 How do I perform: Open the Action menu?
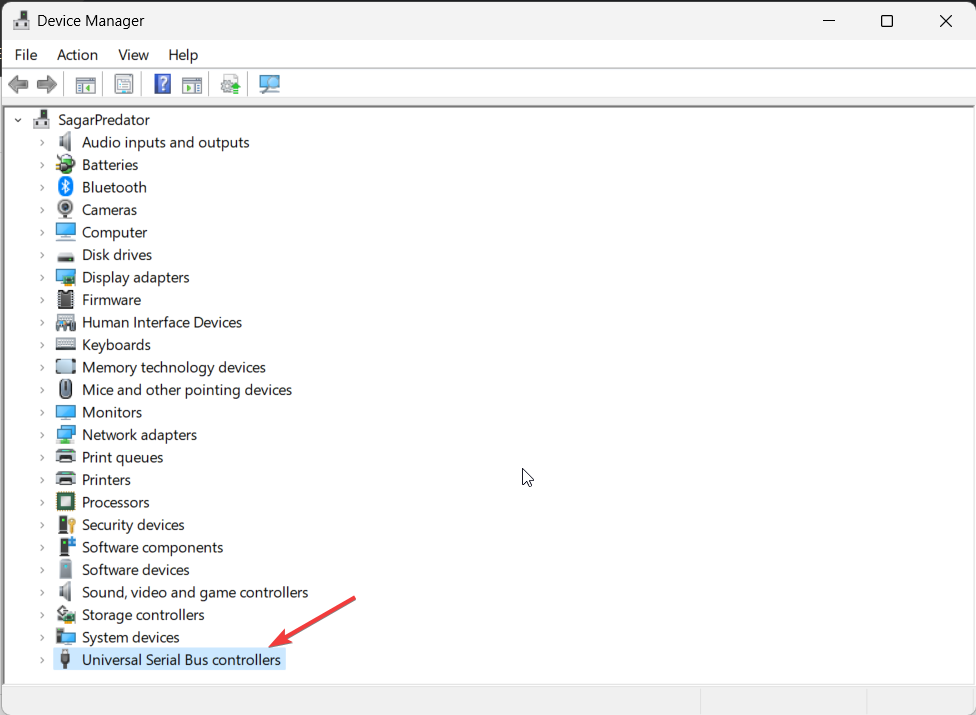77,55
